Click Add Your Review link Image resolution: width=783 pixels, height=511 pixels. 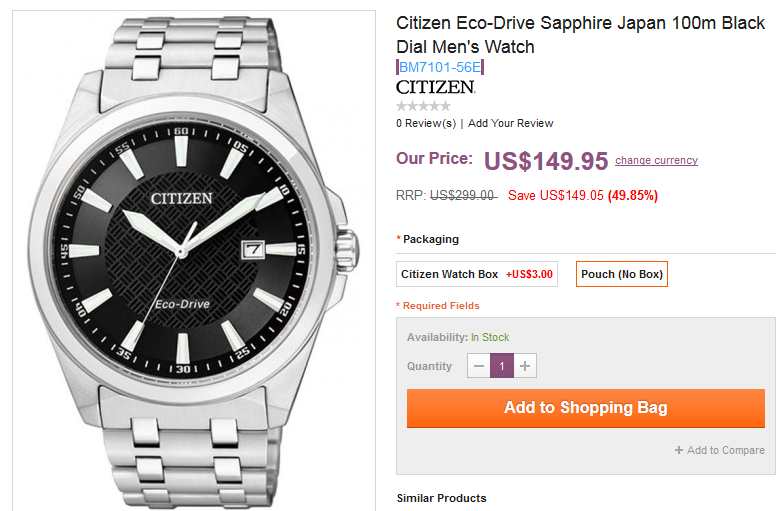[510, 123]
